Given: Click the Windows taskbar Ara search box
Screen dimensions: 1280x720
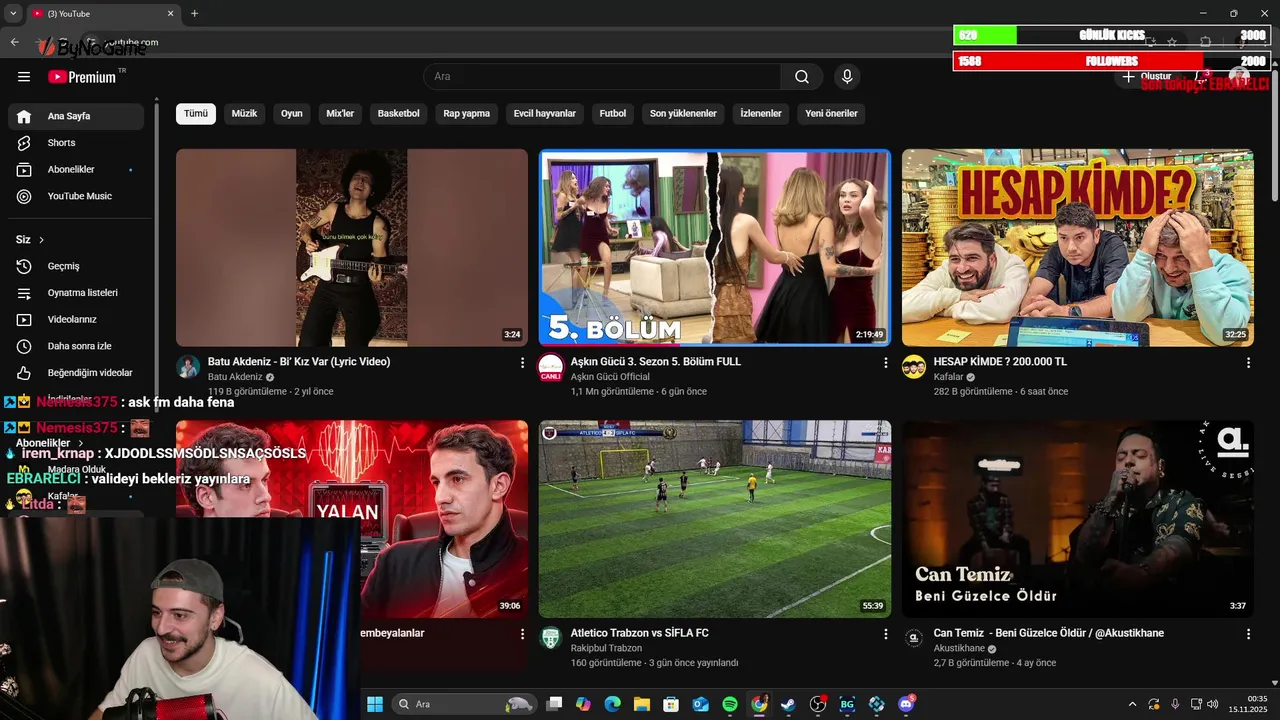Looking at the screenshot, I should (464, 704).
